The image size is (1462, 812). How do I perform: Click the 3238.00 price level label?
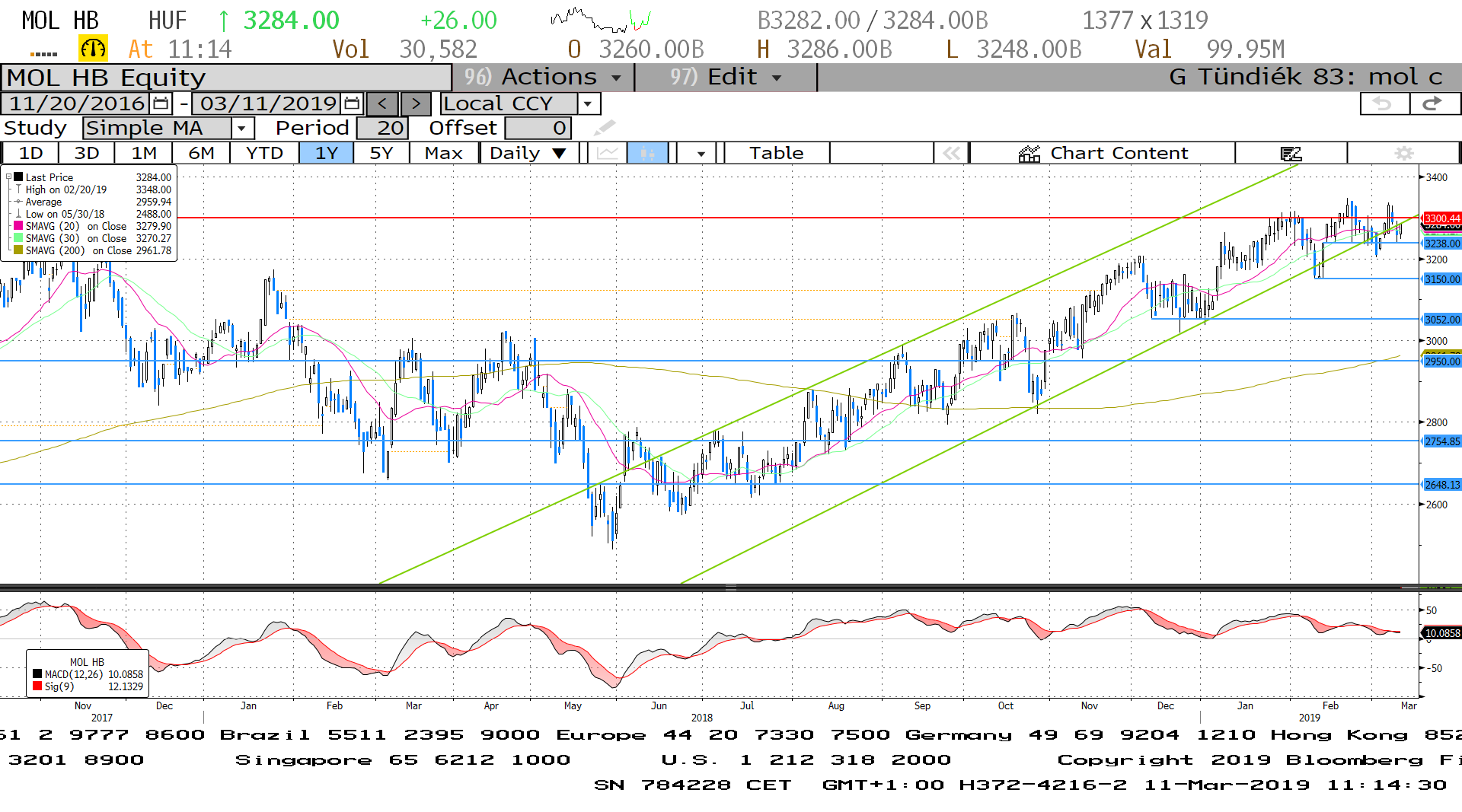(x=1442, y=244)
